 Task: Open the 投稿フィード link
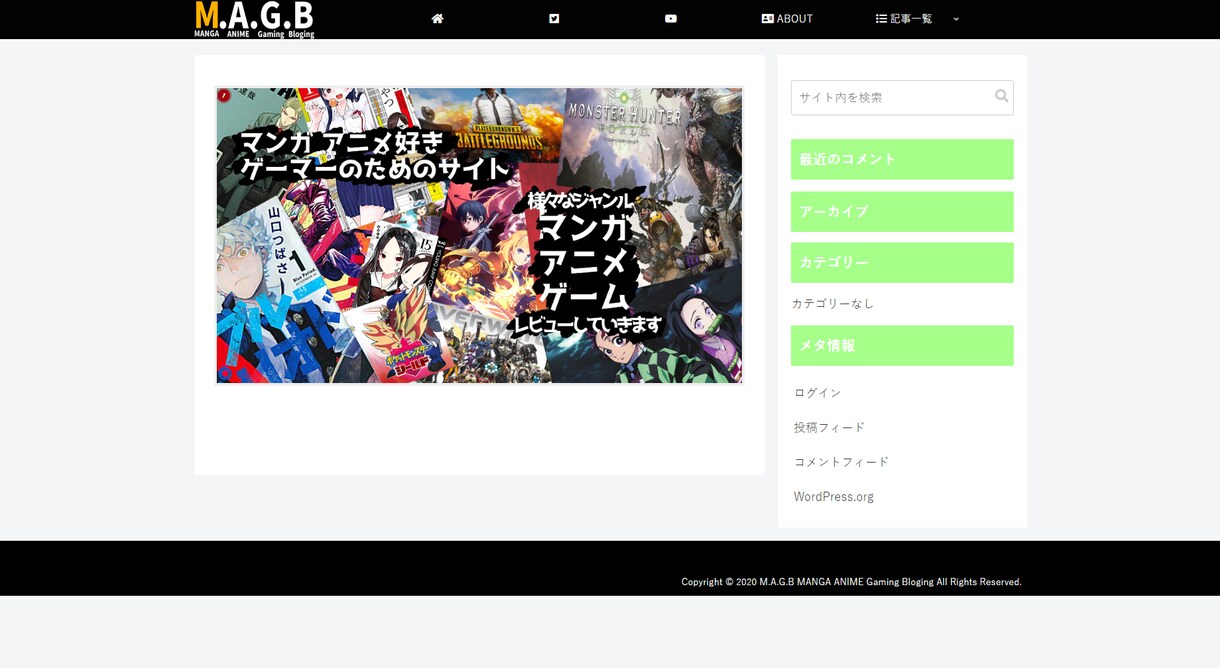829,427
